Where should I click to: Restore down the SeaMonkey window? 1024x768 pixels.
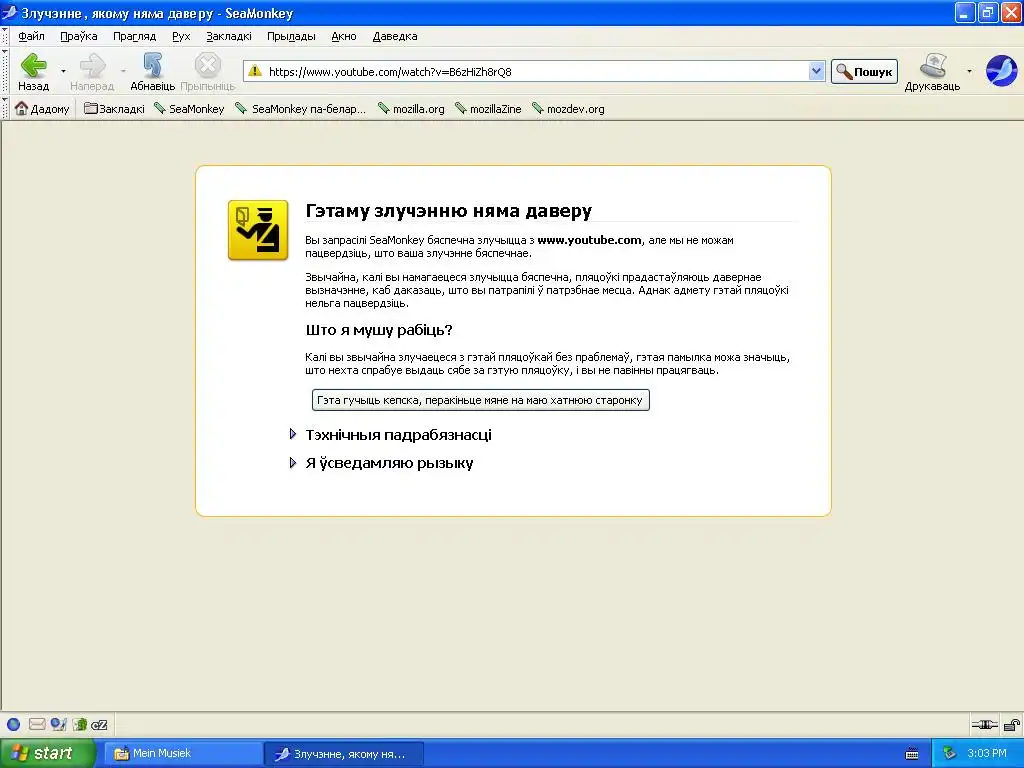click(988, 12)
